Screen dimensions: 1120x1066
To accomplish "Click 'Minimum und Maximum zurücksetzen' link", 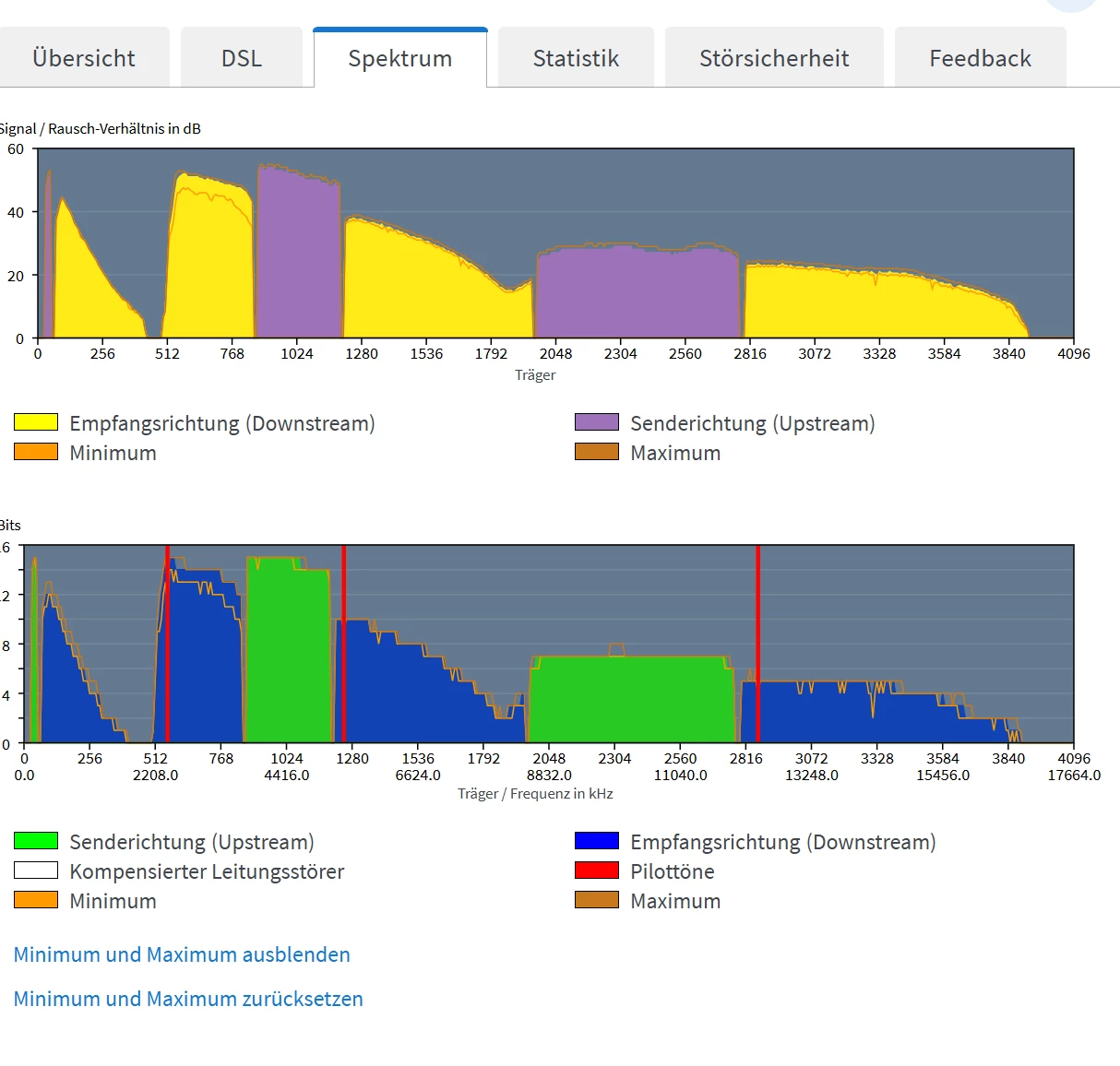I will (188, 999).
